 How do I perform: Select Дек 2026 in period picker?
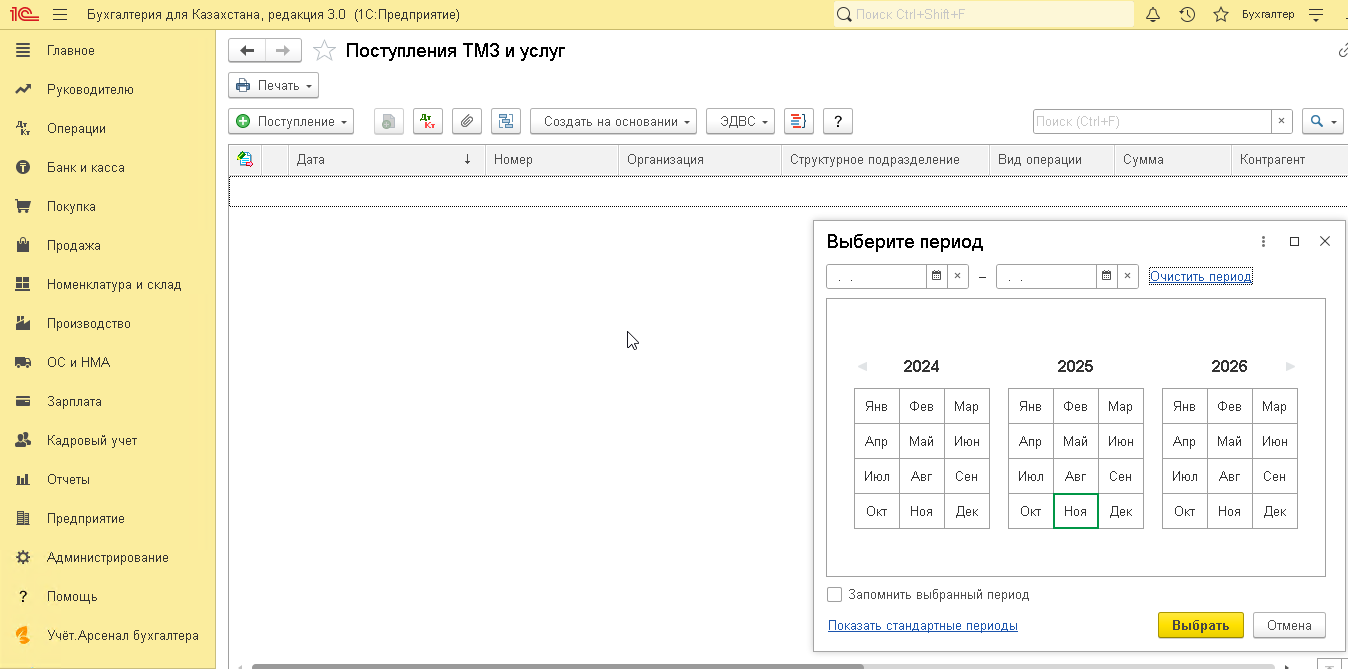pyautogui.click(x=1275, y=511)
